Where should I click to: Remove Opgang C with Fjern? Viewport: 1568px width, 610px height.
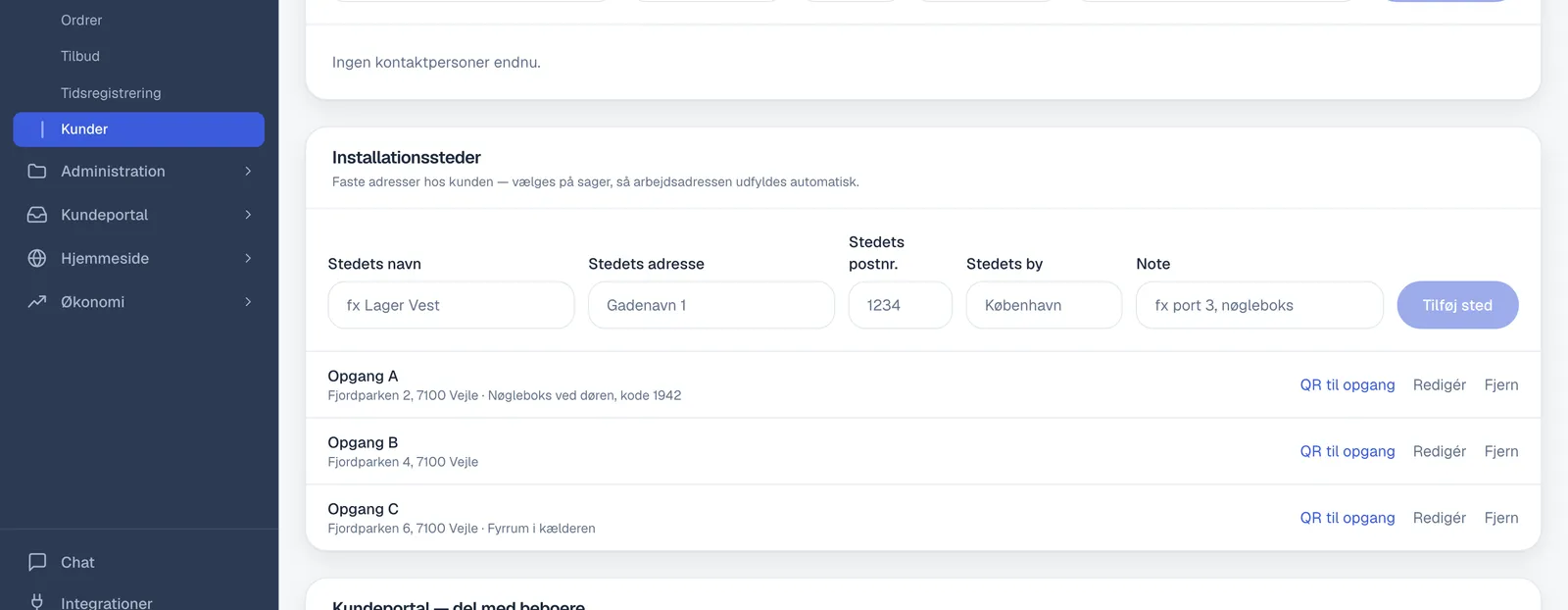click(1500, 518)
